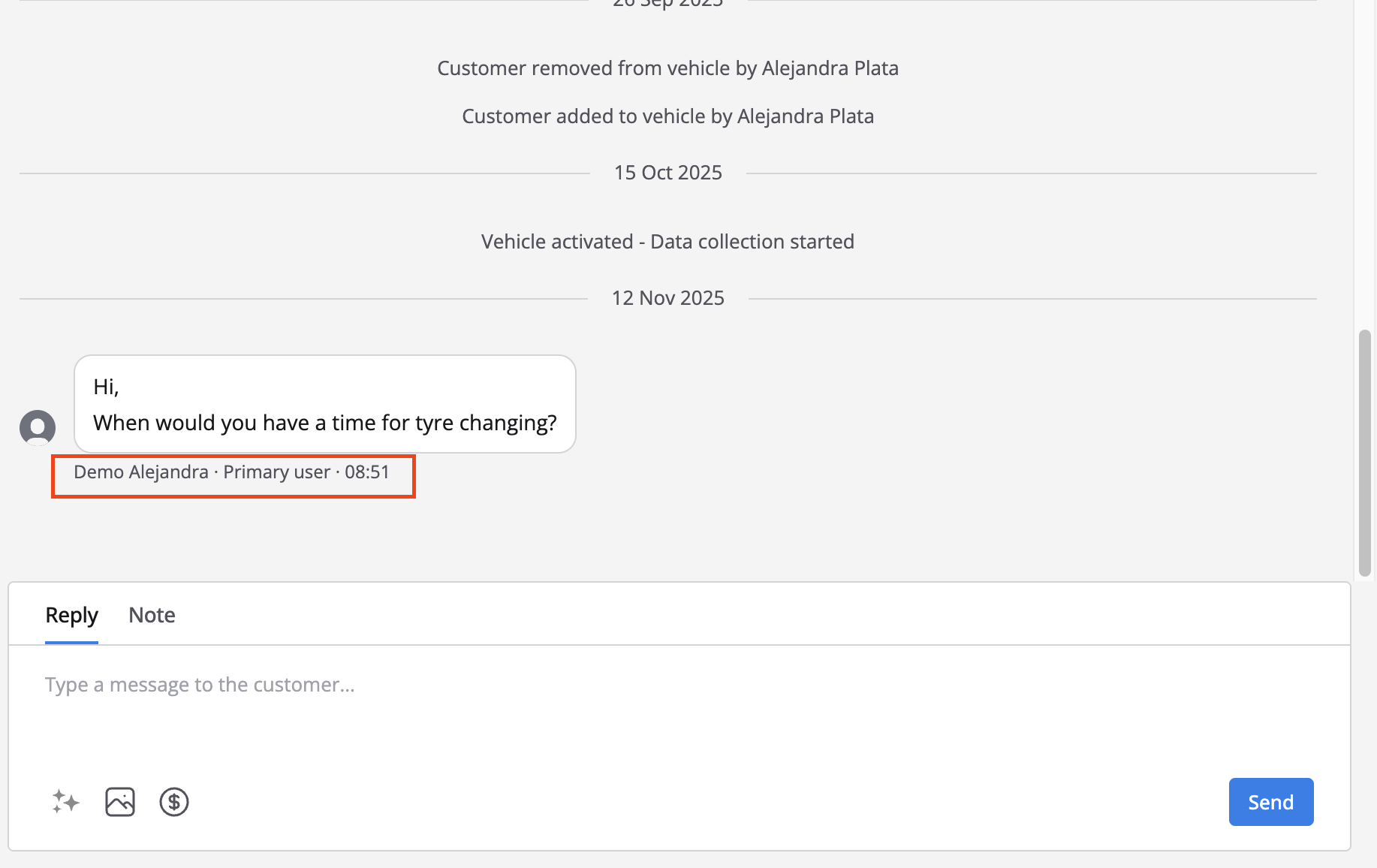Click the tyre changing question text
The image size is (1377, 868).
tap(324, 423)
